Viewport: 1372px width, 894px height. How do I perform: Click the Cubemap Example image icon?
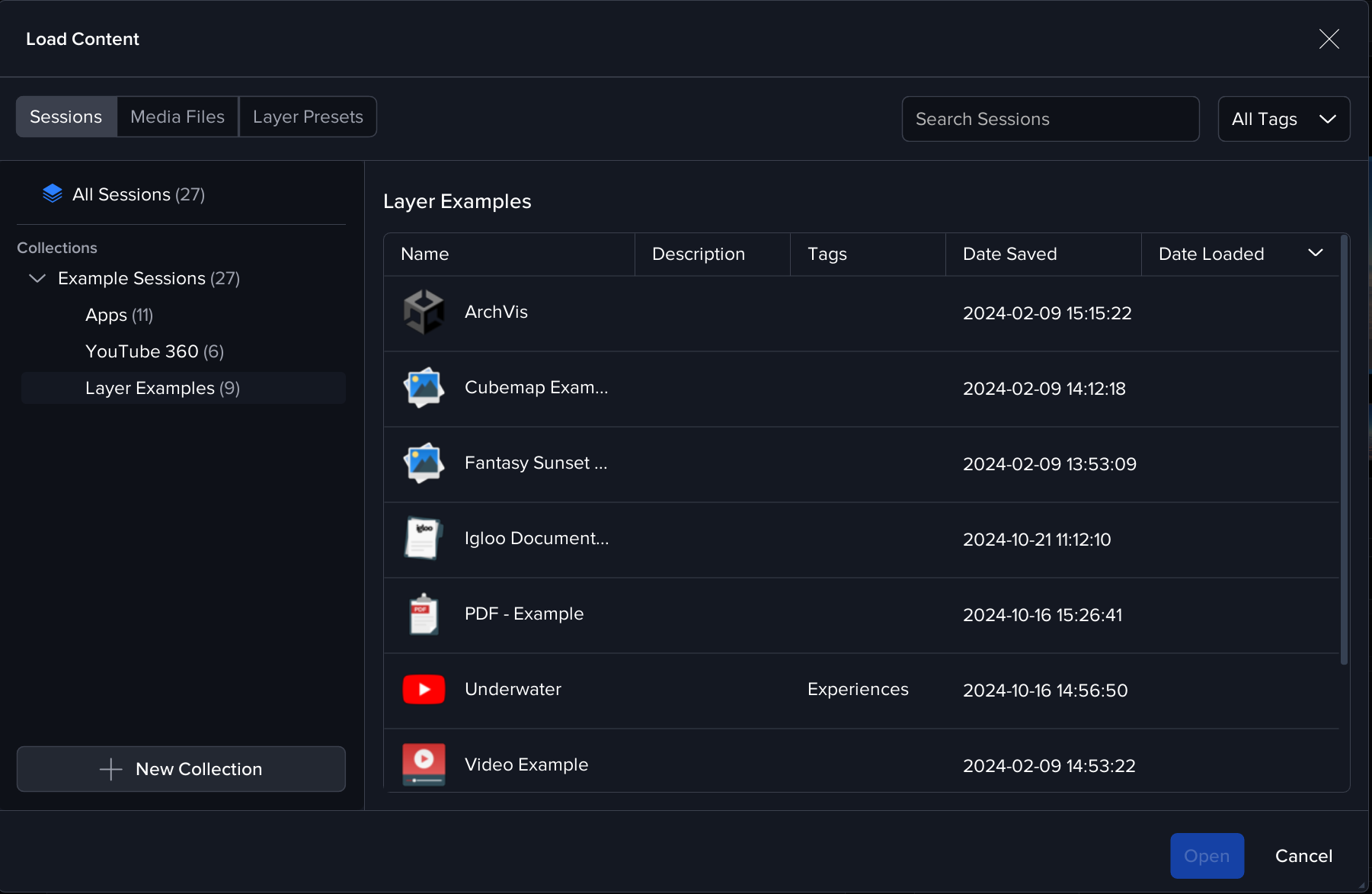coord(424,388)
